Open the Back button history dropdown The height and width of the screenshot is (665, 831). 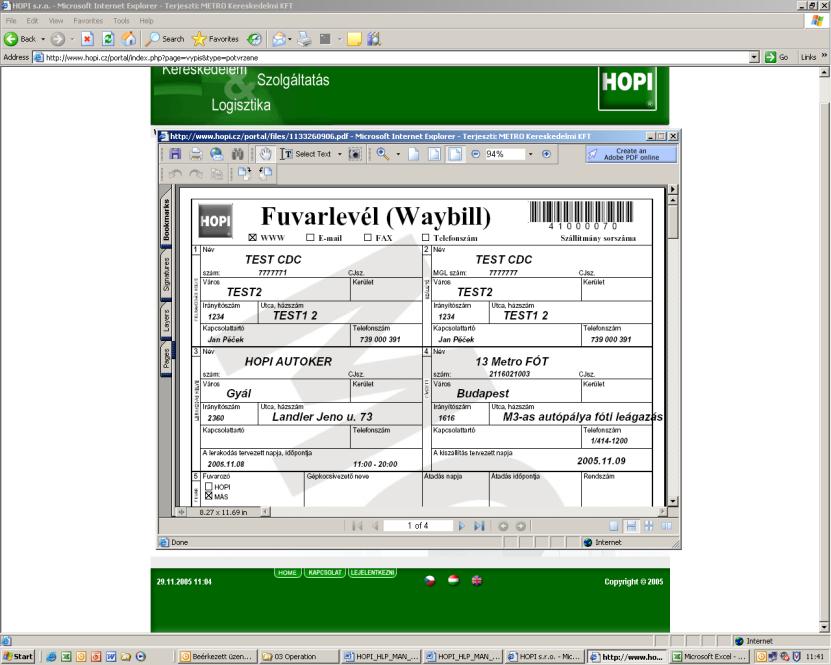43,39
